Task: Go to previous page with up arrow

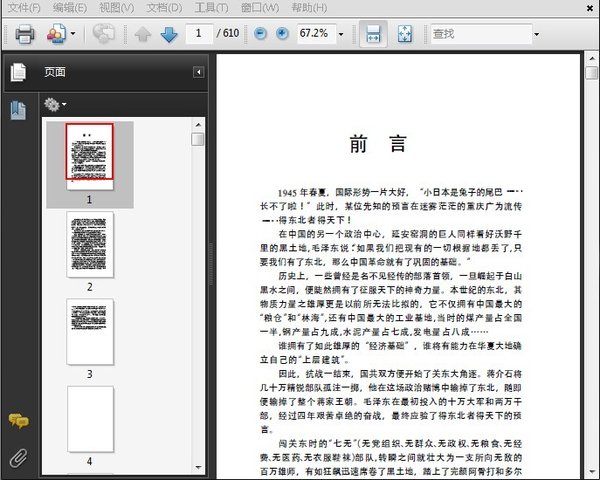Action: click(143, 34)
